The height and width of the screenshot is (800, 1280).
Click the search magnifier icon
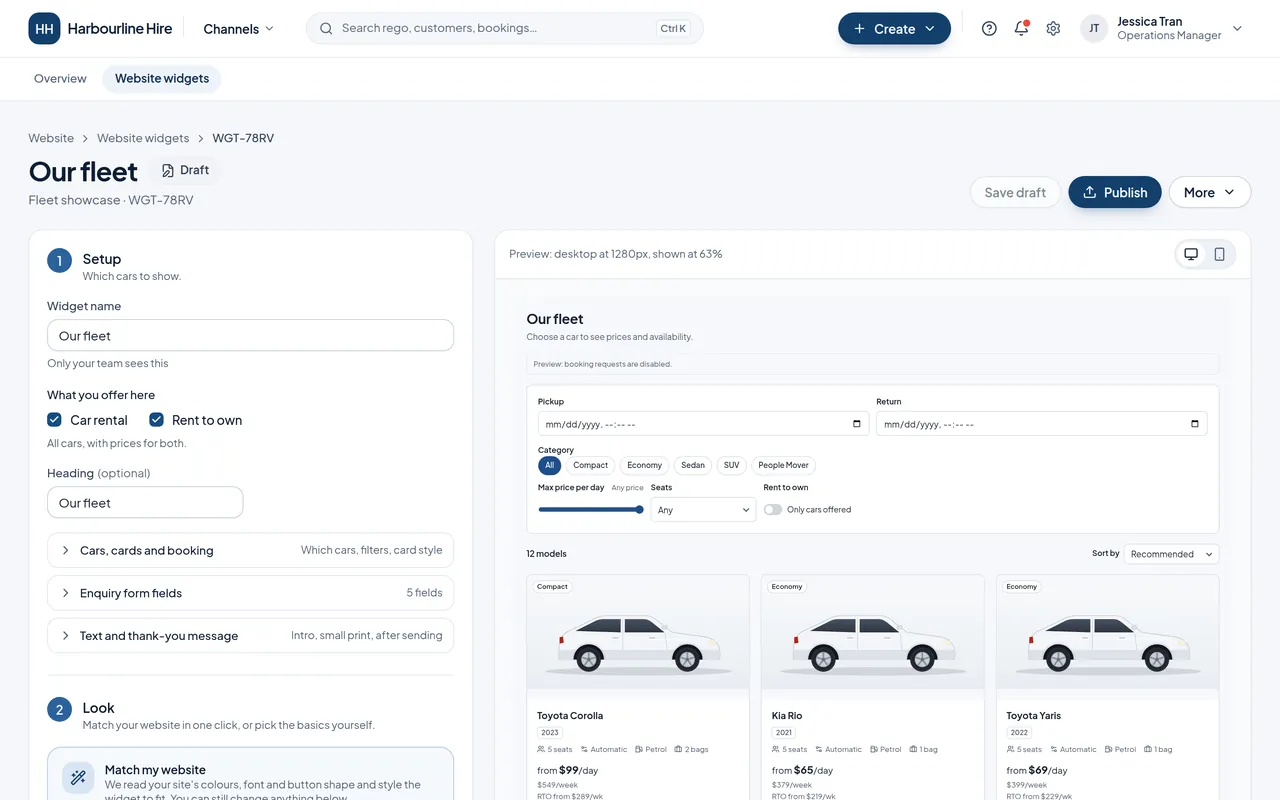pos(326,29)
